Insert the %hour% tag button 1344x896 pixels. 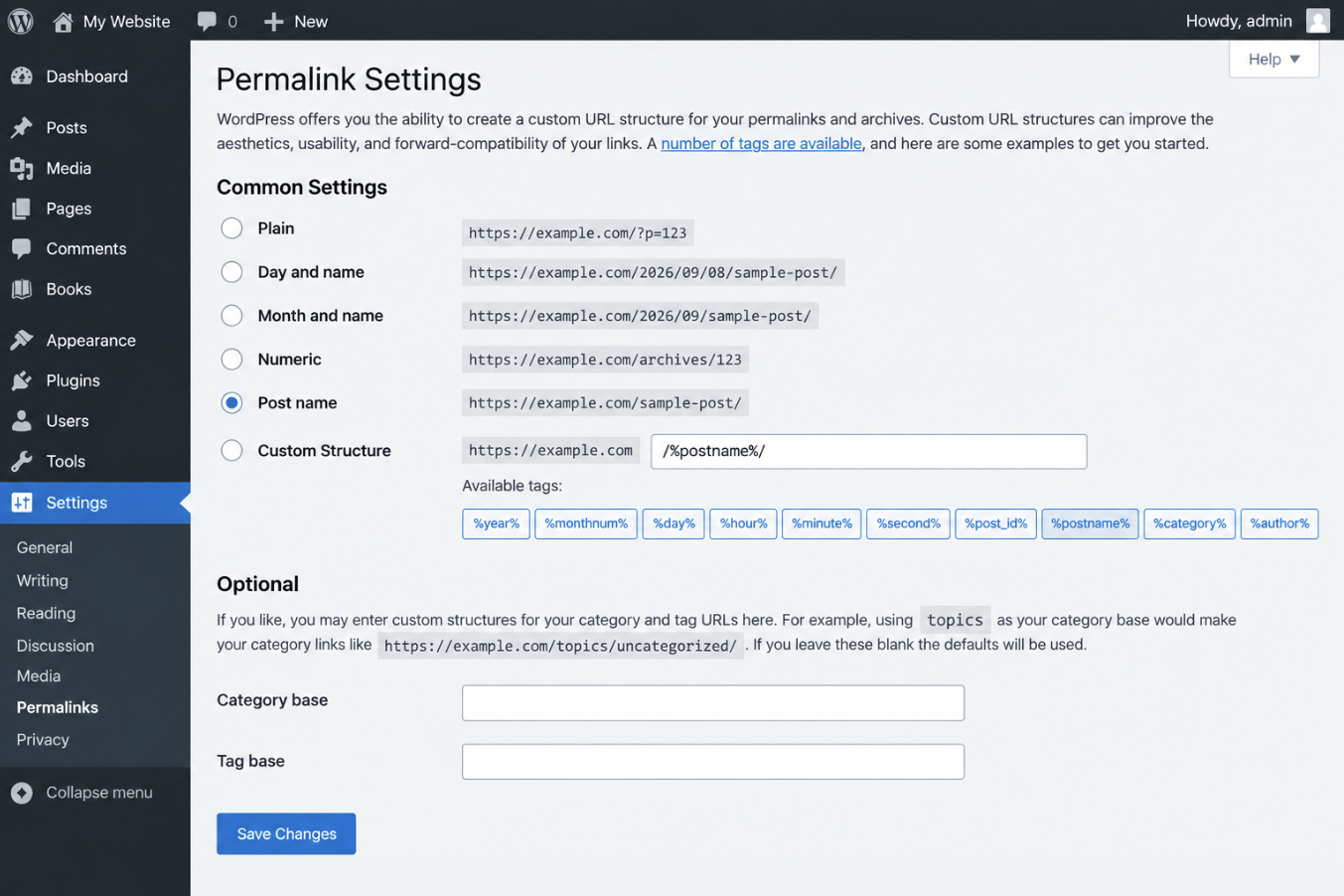point(743,523)
